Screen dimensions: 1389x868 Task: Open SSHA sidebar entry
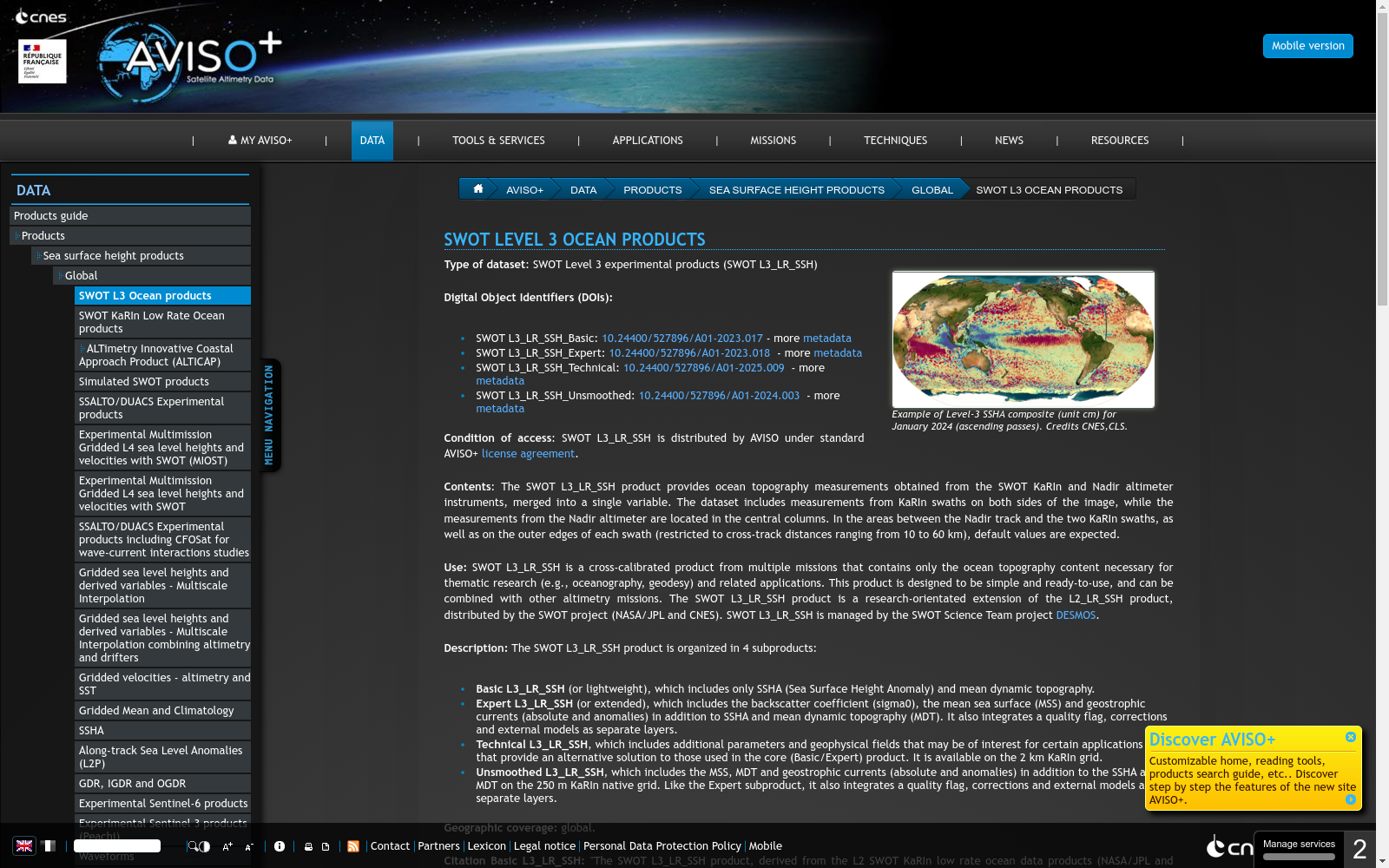[162, 731]
